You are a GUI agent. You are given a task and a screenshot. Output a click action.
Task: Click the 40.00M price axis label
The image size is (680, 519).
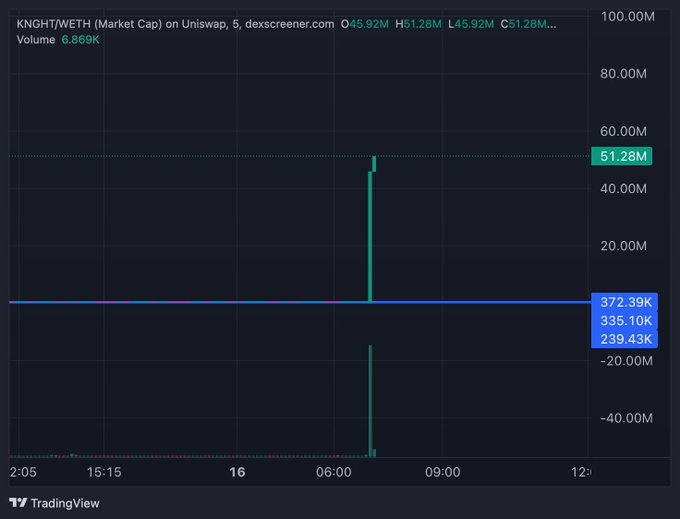point(623,189)
